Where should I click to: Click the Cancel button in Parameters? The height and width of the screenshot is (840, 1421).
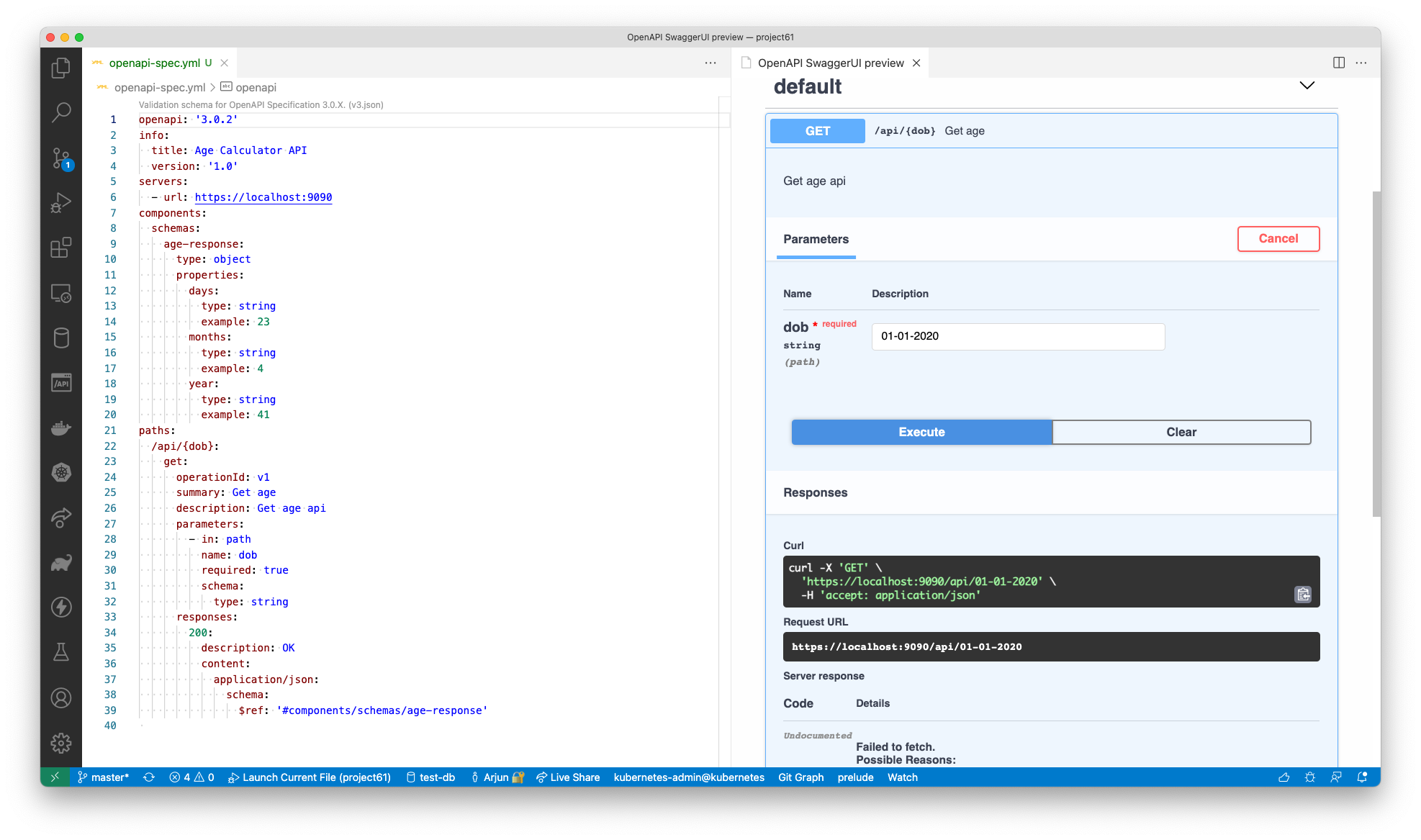[x=1278, y=239]
